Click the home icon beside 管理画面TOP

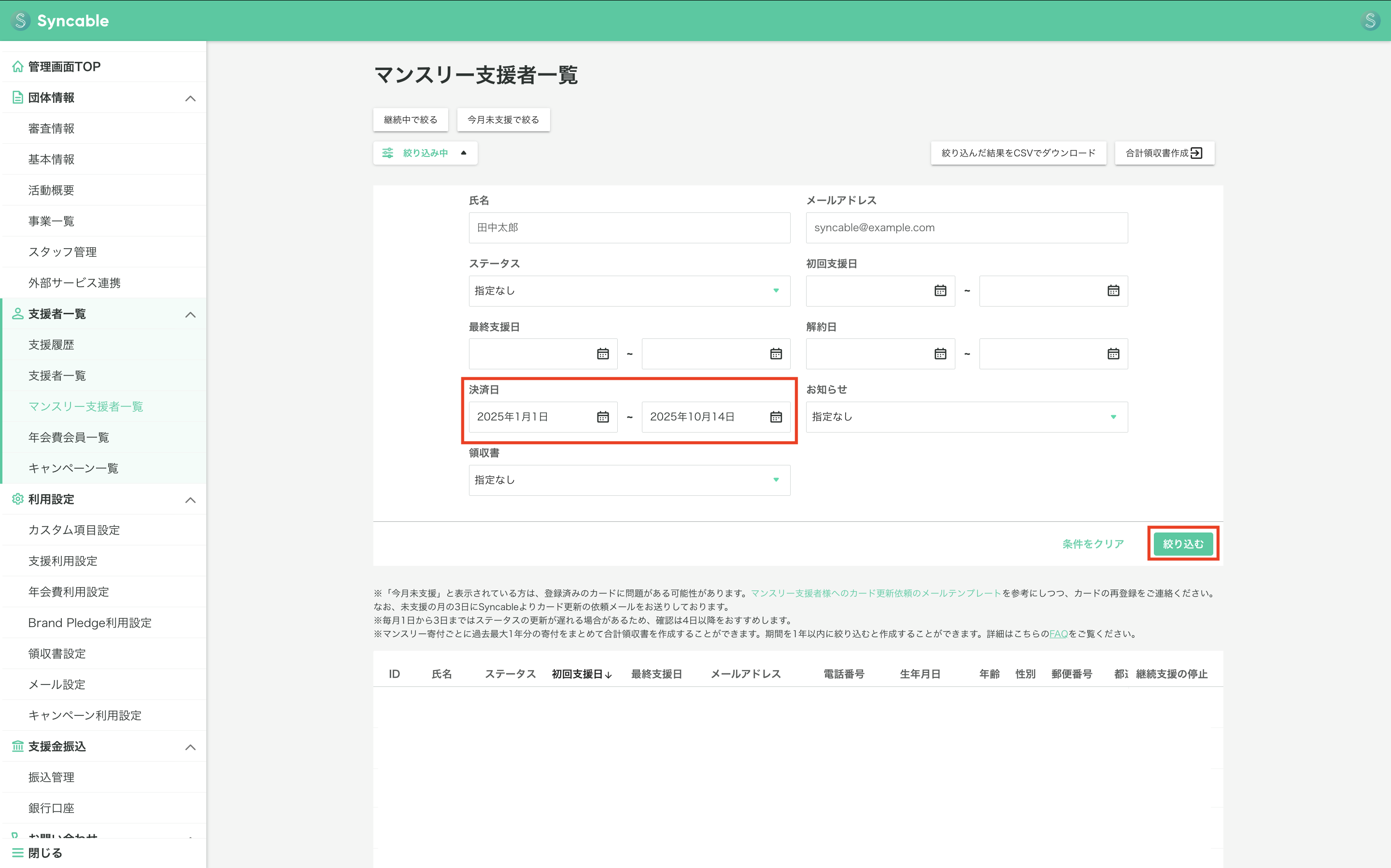[17, 66]
